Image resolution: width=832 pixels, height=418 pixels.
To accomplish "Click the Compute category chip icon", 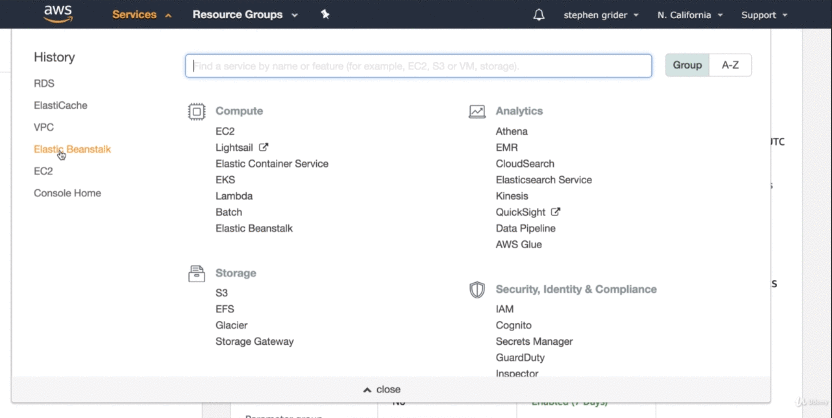I will coord(197,111).
